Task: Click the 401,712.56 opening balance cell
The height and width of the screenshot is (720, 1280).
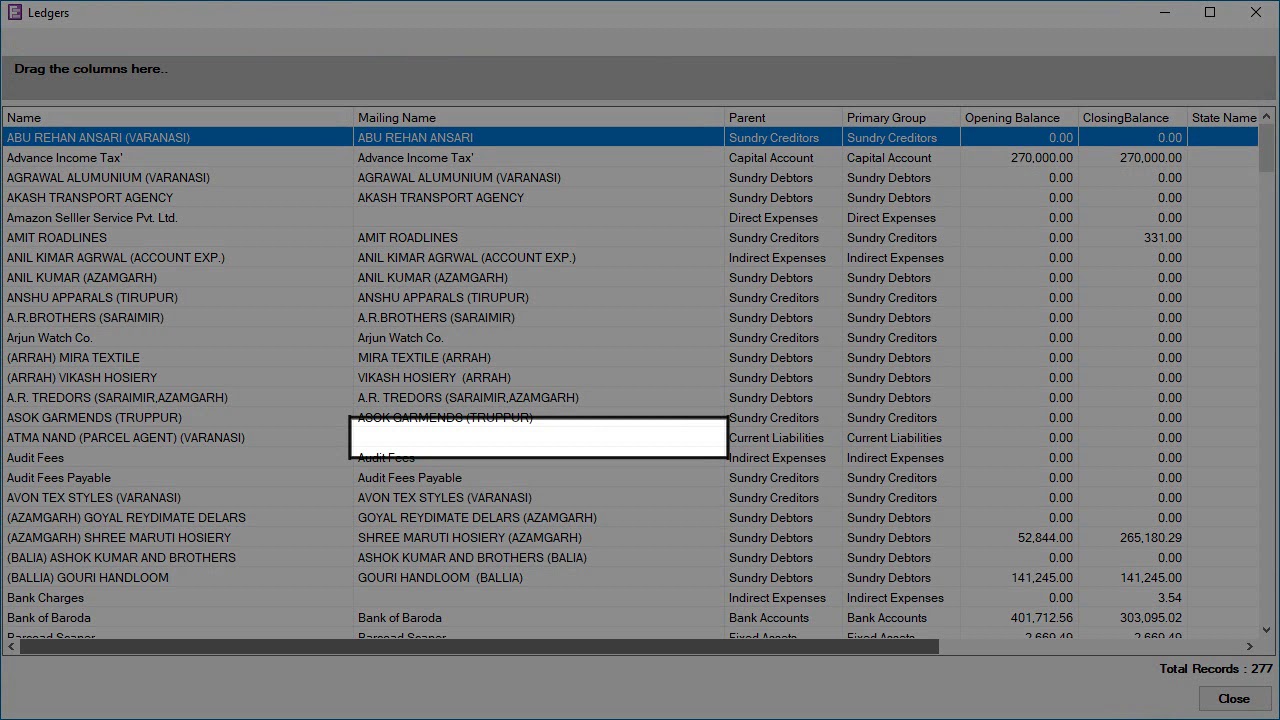Action: click(1019, 617)
